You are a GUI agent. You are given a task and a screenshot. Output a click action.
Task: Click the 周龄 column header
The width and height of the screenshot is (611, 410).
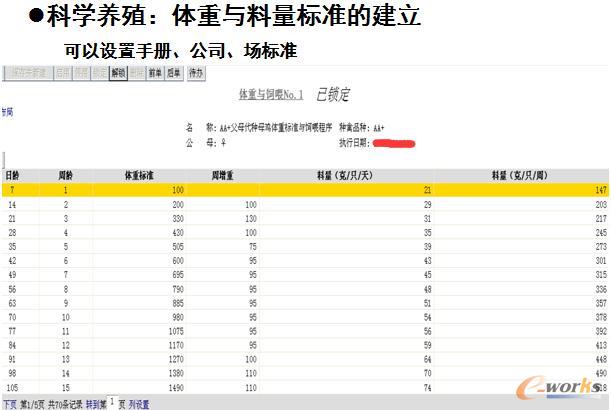(x=65, y=174)
